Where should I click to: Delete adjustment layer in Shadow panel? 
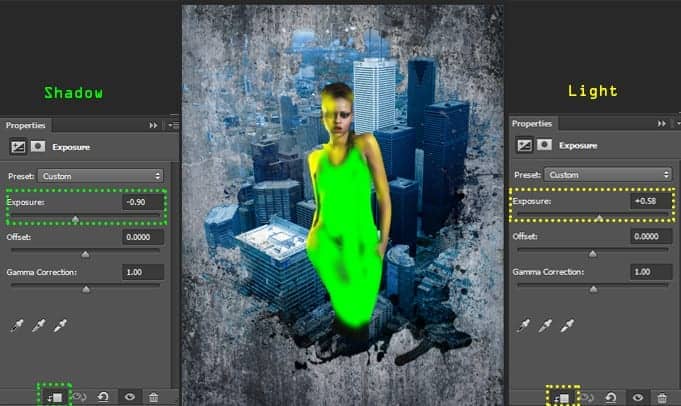point(153,397)
